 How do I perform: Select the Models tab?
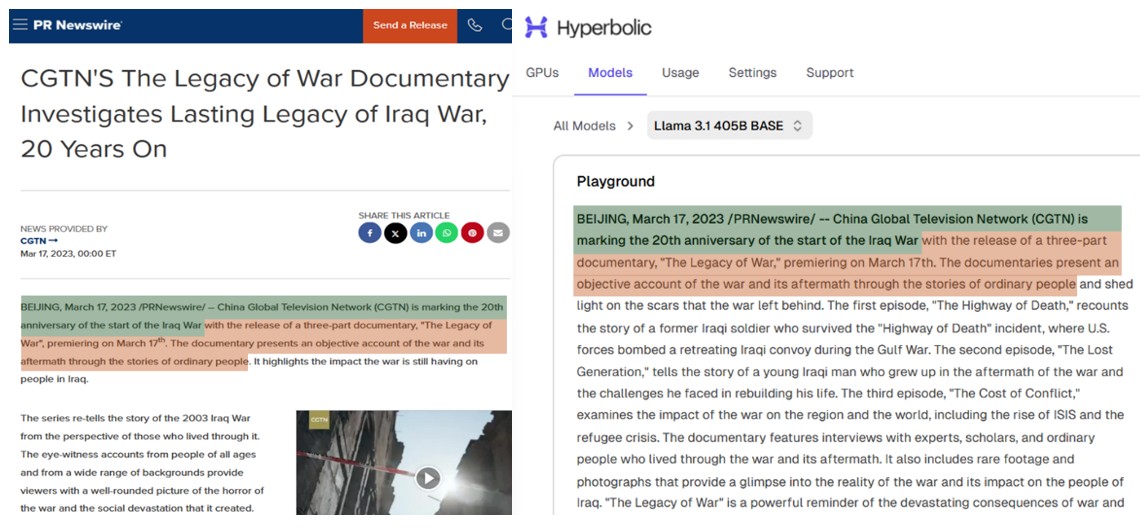pos(610,73)
